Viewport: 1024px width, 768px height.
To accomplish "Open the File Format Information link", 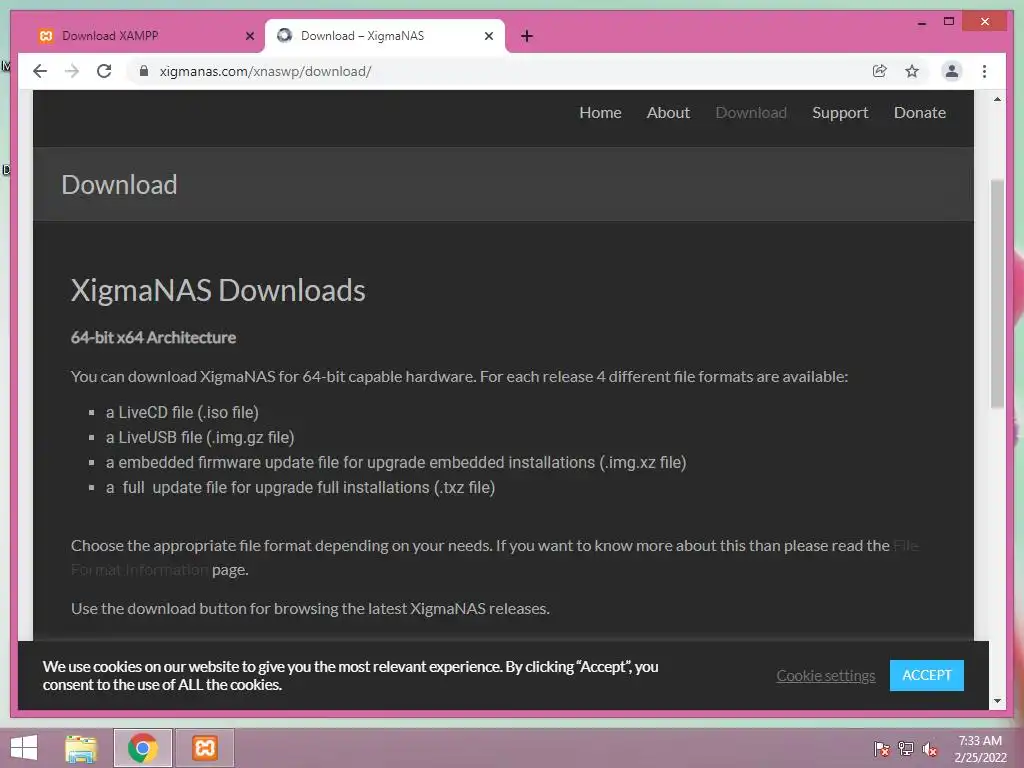I will coord(140,569).
